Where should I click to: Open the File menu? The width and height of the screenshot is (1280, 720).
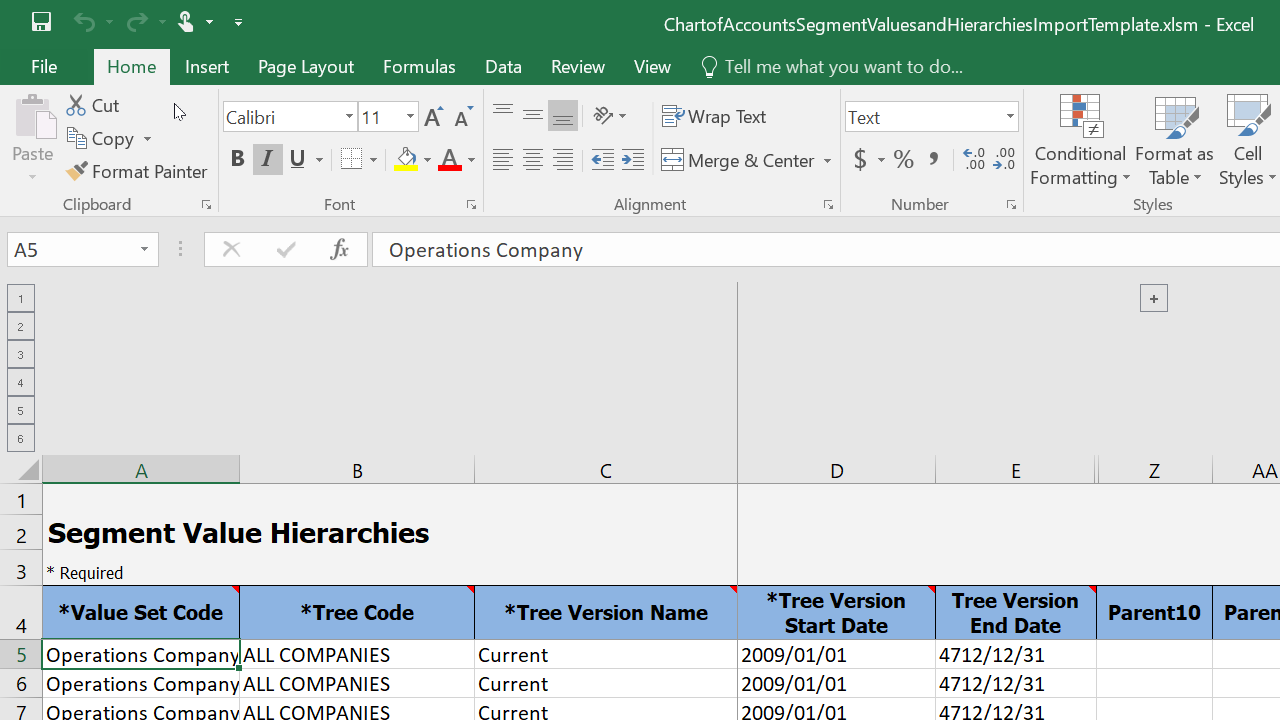click(x=44, y=67)
